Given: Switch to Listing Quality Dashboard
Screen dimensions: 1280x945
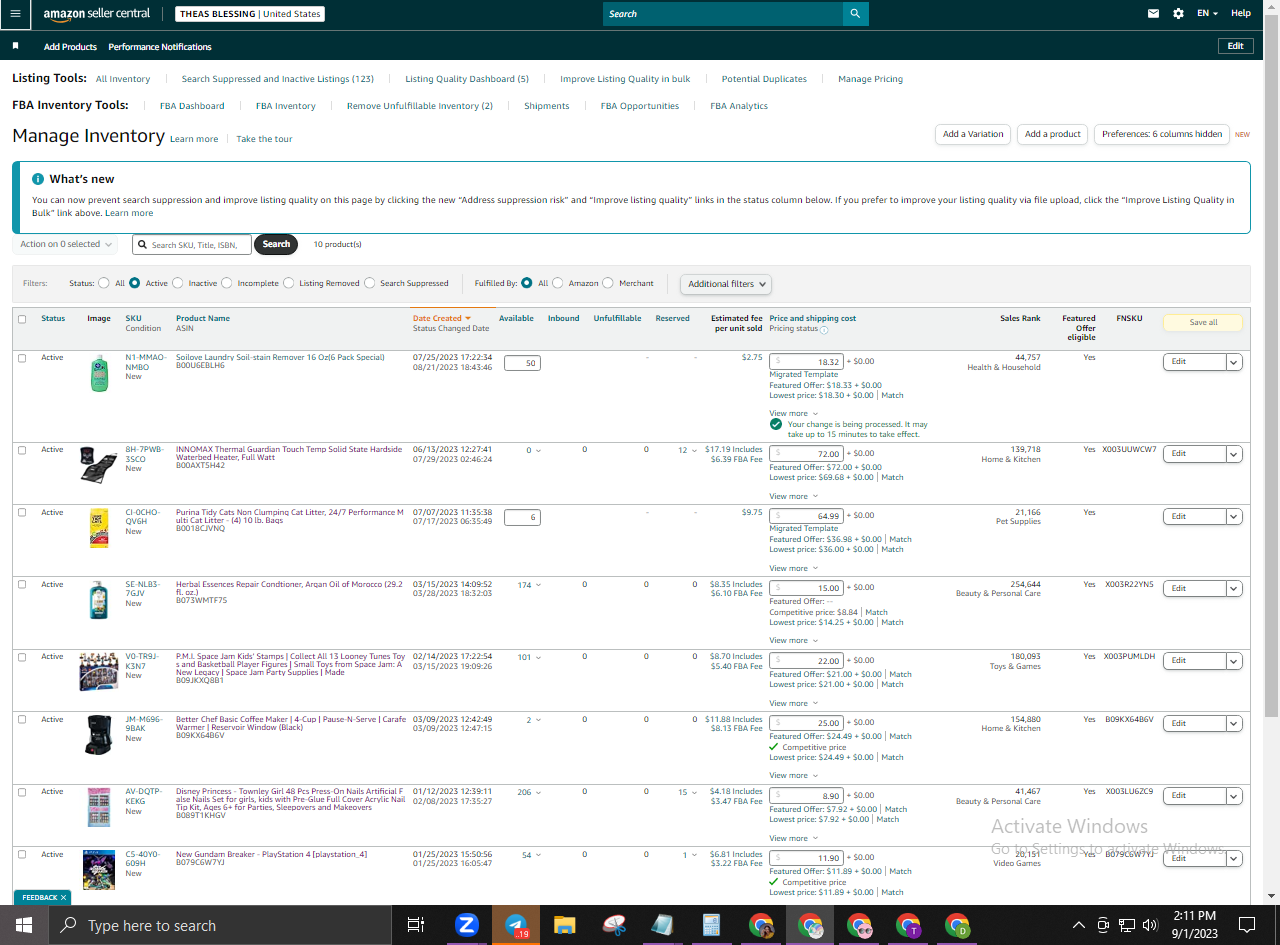Looking at the screenshot, I should click(x=467, y=79).
